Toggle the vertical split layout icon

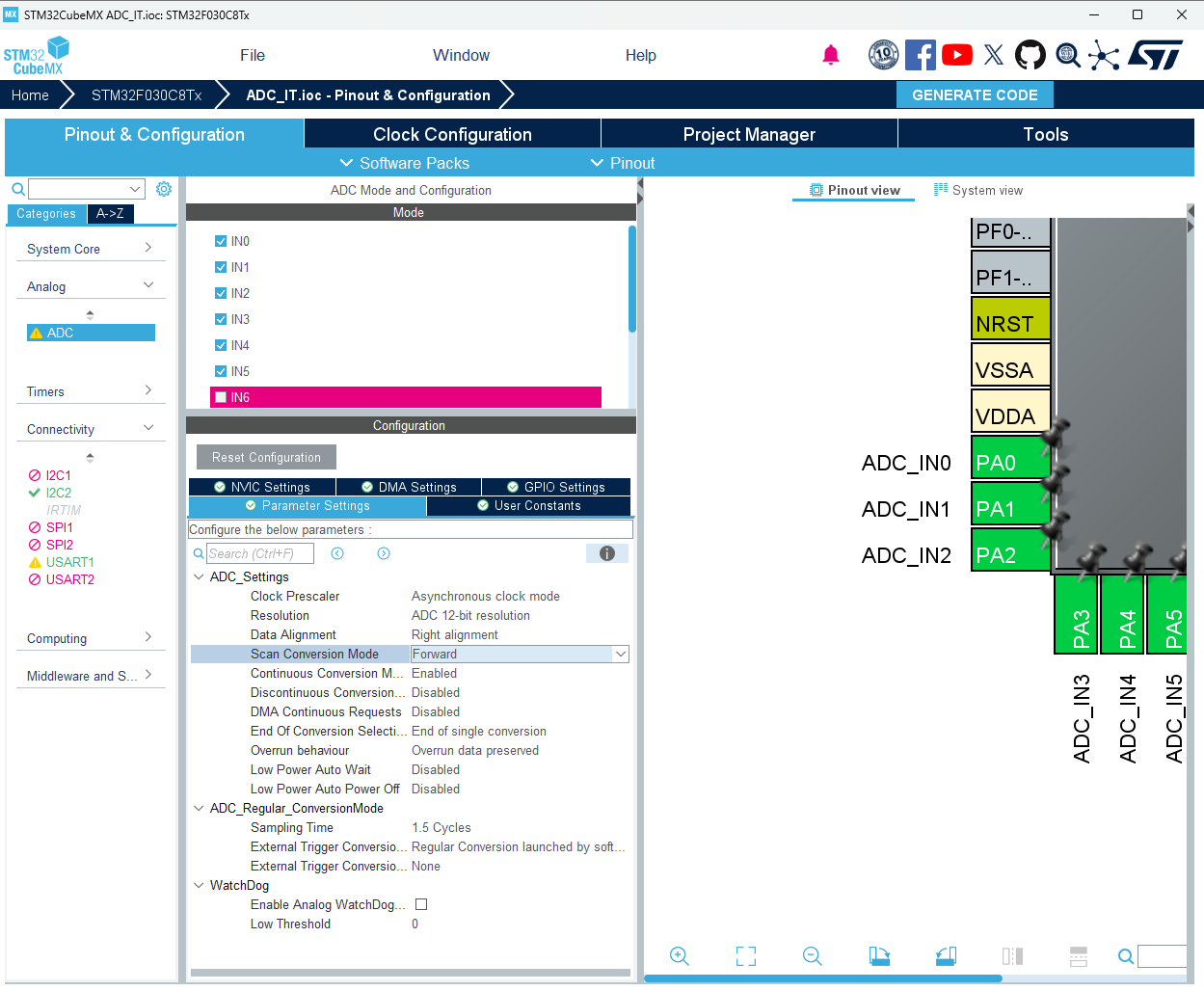coord(1012,955)
